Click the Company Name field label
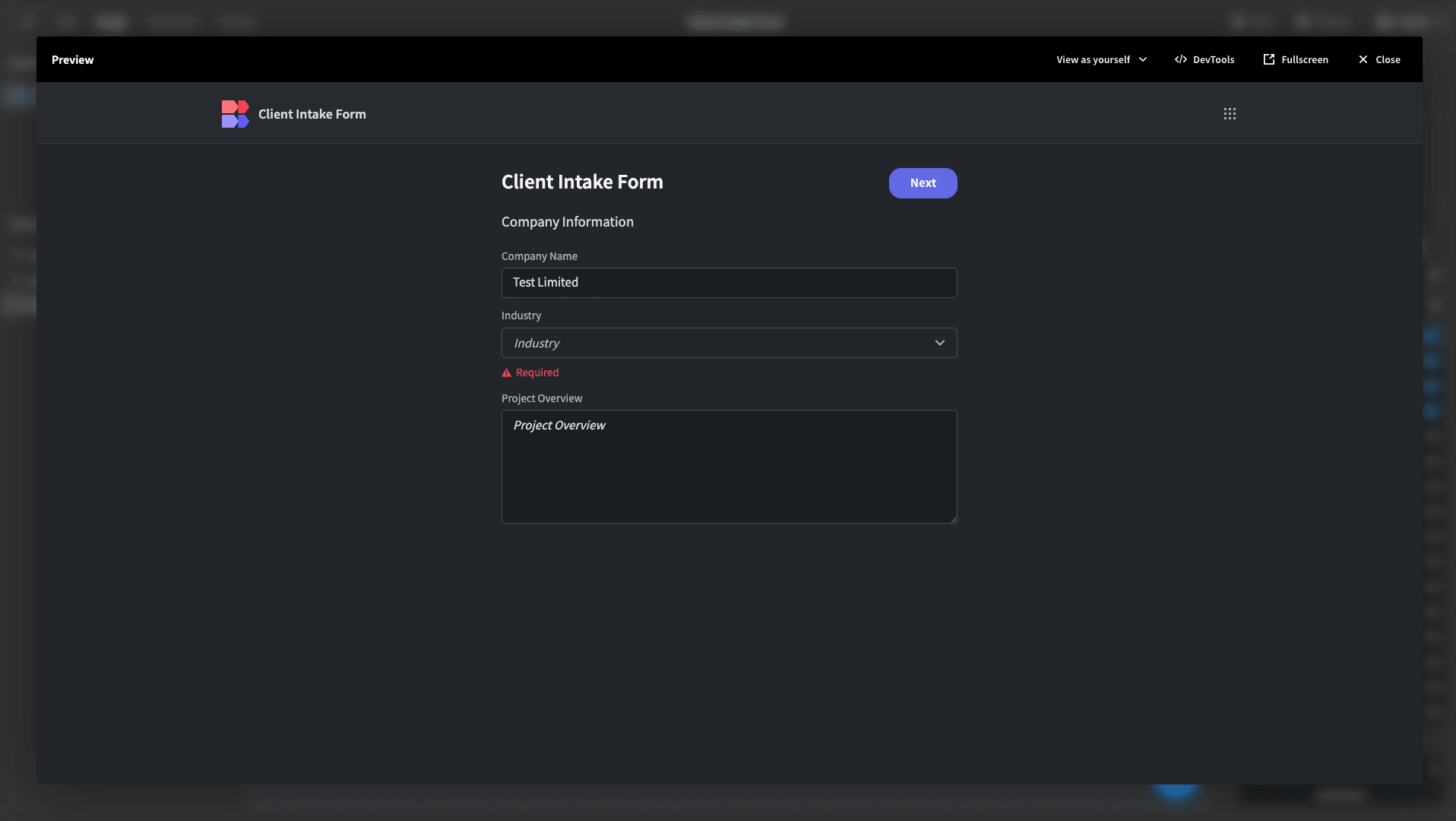The height and width of the screenshot is (821, 1456). [x=540, y=256]
